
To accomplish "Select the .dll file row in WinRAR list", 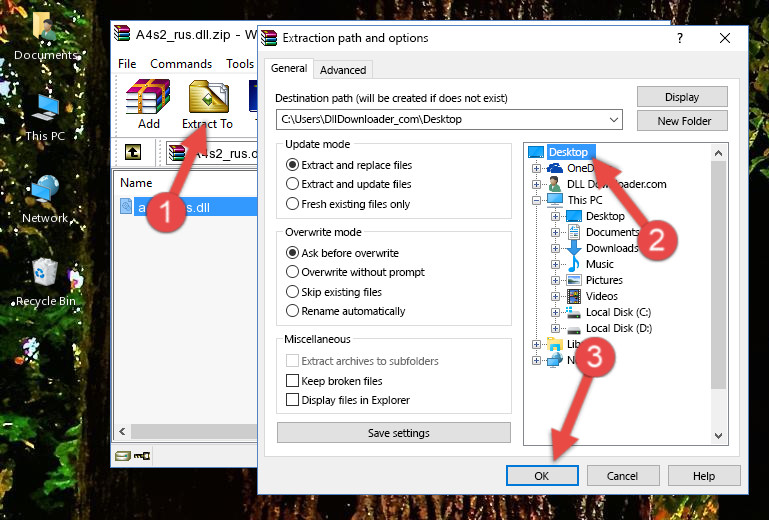I will click(188, 207).
